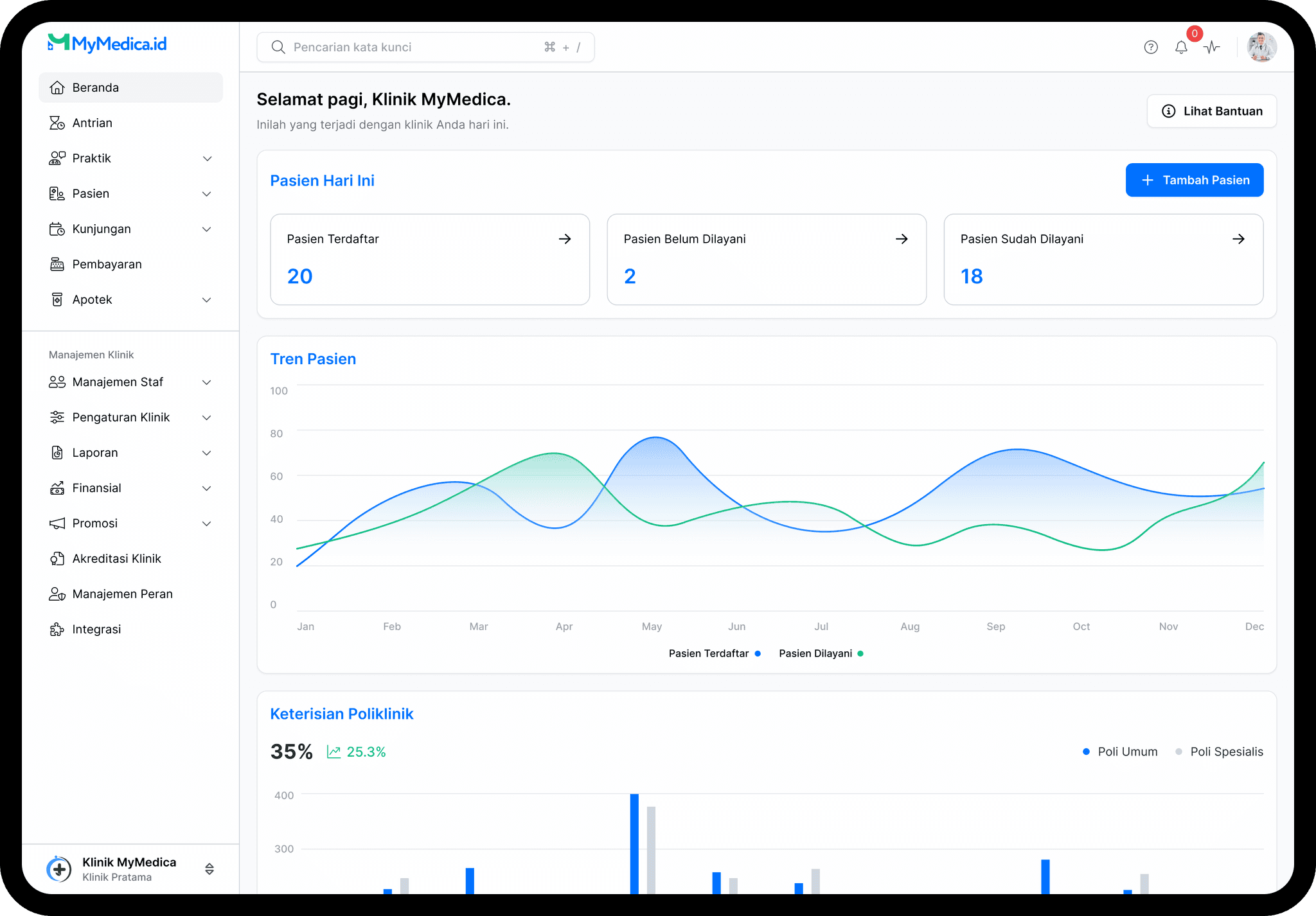Toggle Poli Spesialis legend series
This screenshot has height=916, width=1316.
(x=1219, y=752)
